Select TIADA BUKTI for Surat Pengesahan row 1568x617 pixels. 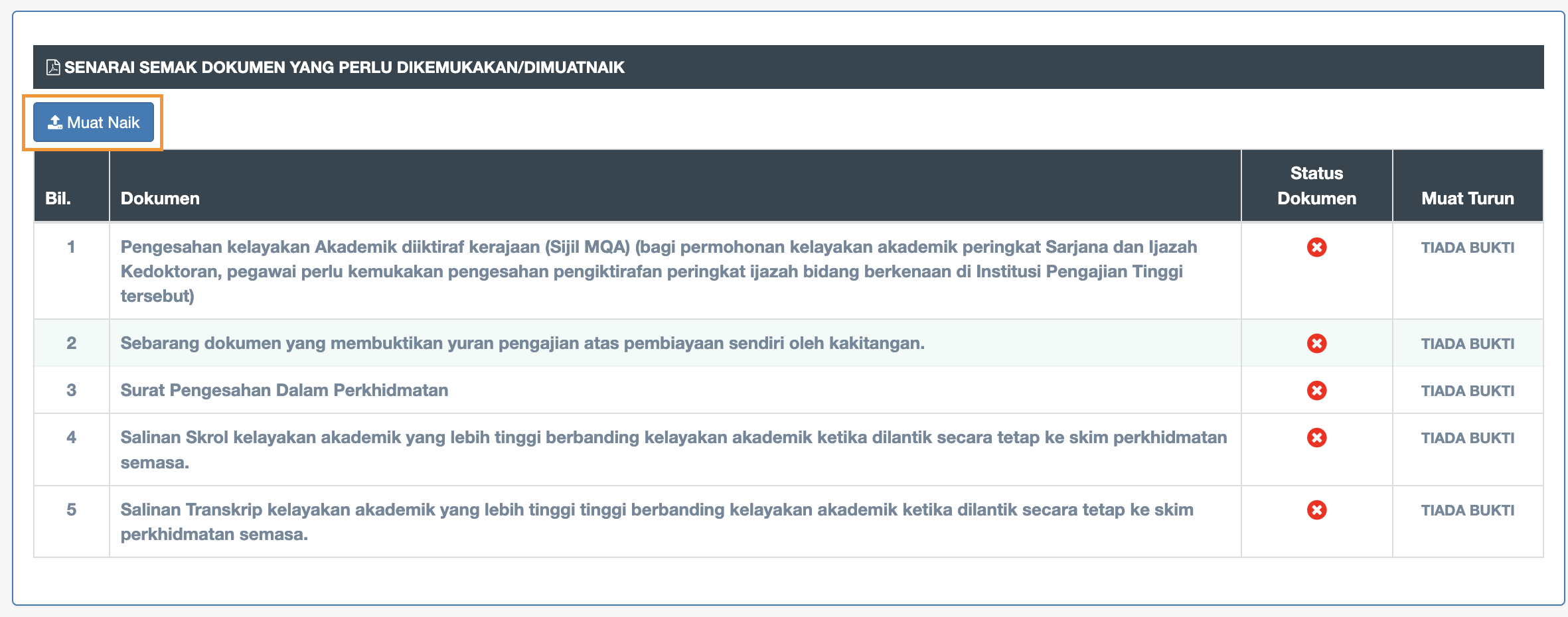(1468, 391)
